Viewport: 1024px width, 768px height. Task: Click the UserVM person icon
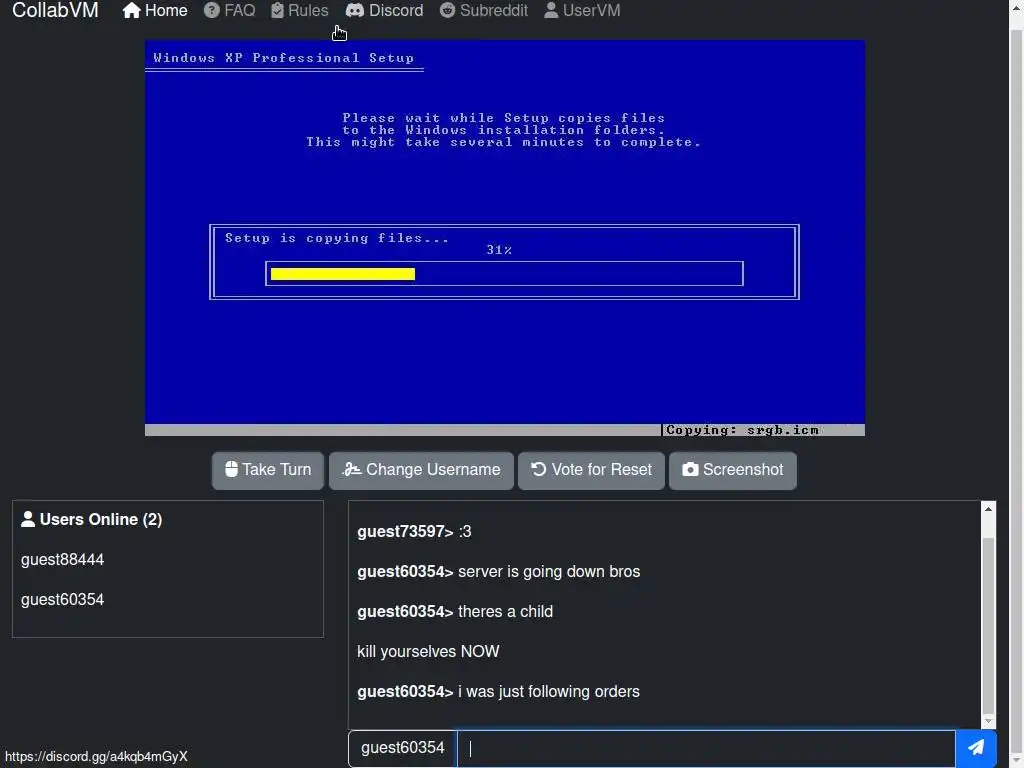pyautogui.click(x=551, y=10)
